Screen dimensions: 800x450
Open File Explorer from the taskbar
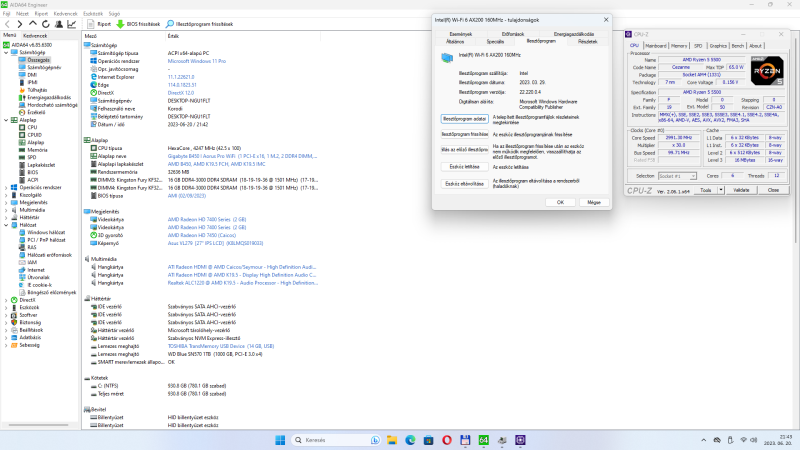pos(392,440)
